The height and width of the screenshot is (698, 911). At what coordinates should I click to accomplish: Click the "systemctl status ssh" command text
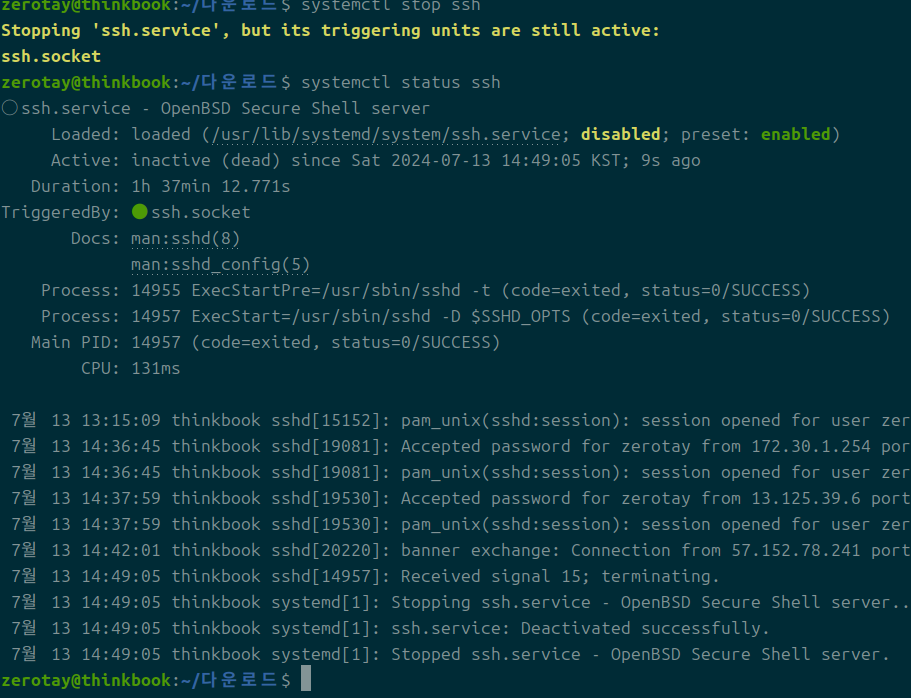click(400, 82)
